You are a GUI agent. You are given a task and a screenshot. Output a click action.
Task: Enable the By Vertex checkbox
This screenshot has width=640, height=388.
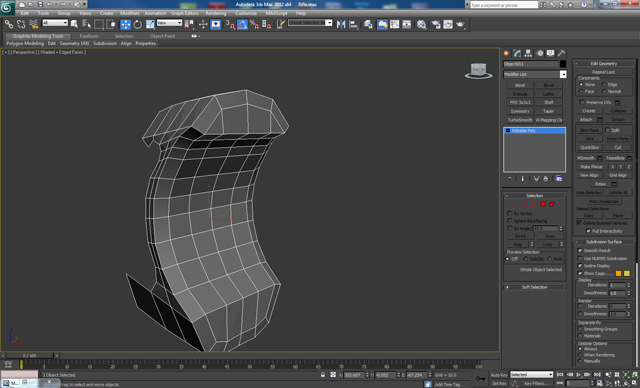(510, 213)
